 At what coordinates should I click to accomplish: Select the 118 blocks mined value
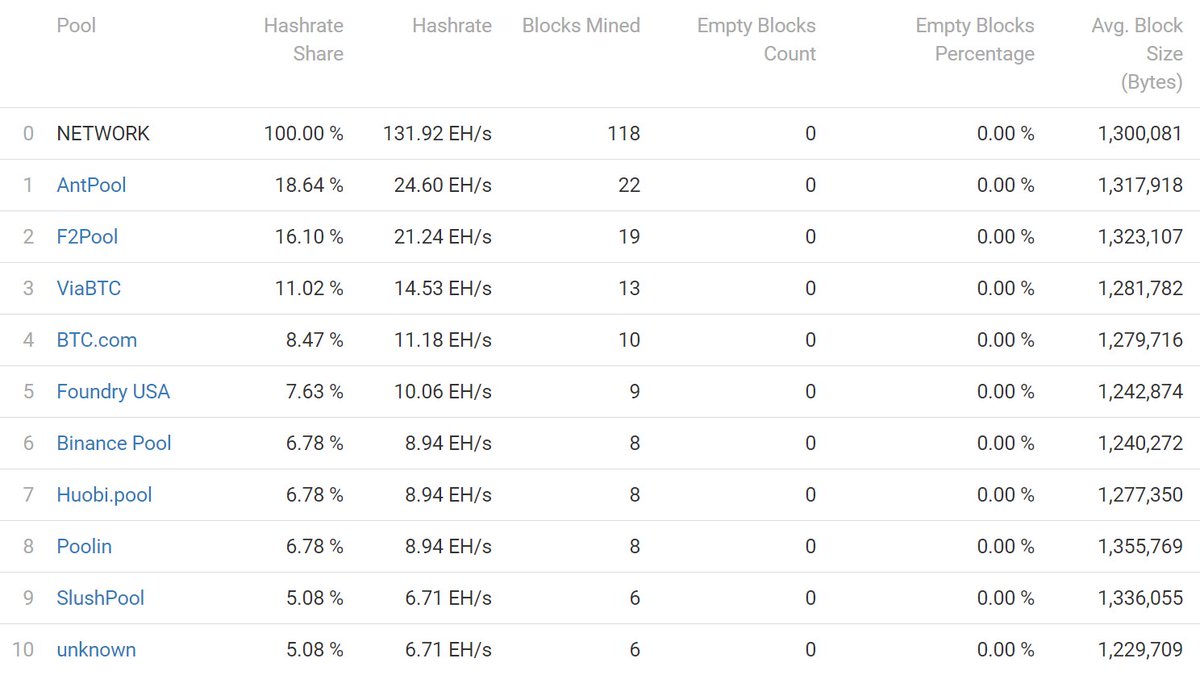click(624, 134)
